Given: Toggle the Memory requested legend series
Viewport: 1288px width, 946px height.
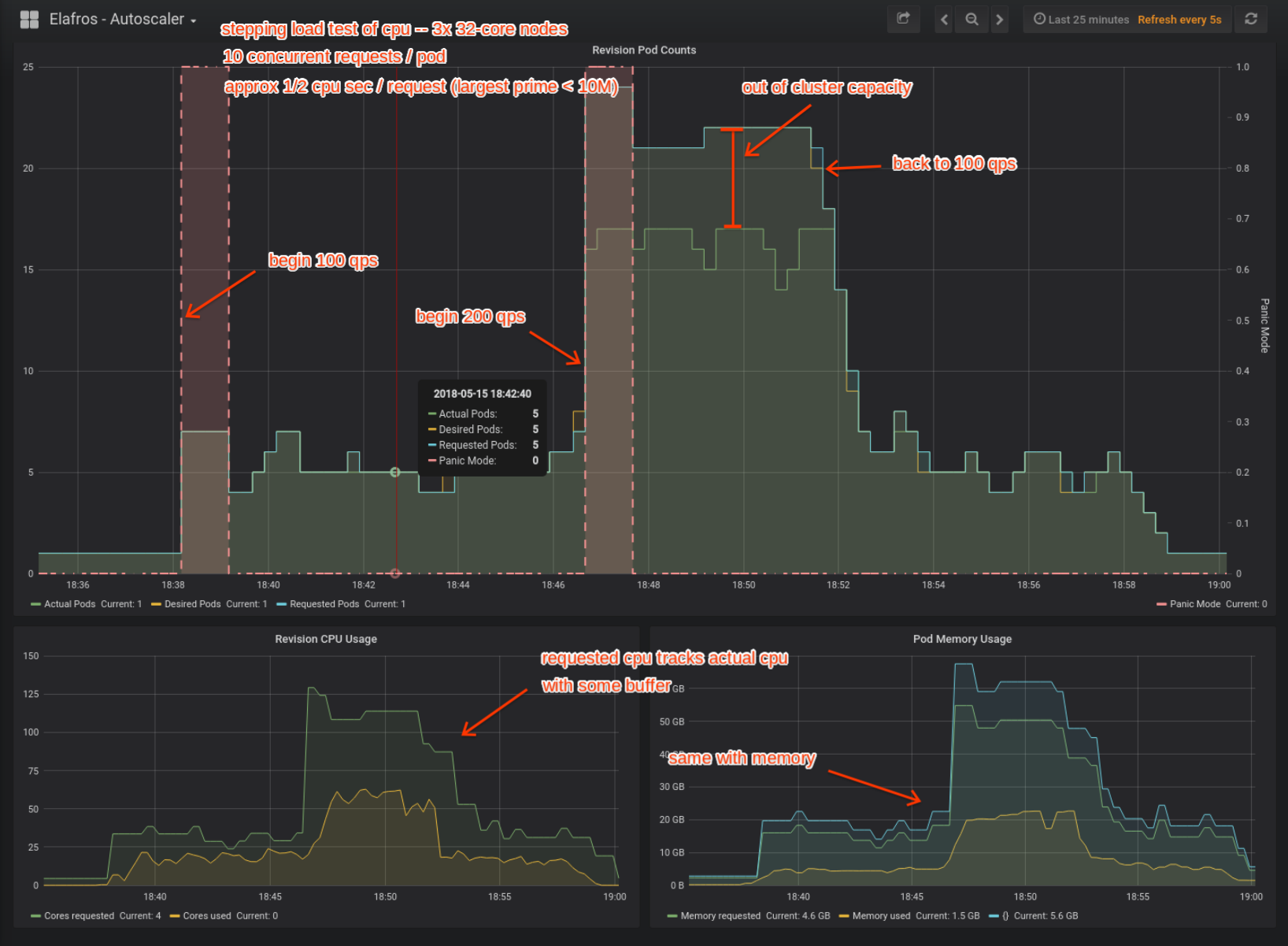Looking at the screenshot, I should (720, 916).
